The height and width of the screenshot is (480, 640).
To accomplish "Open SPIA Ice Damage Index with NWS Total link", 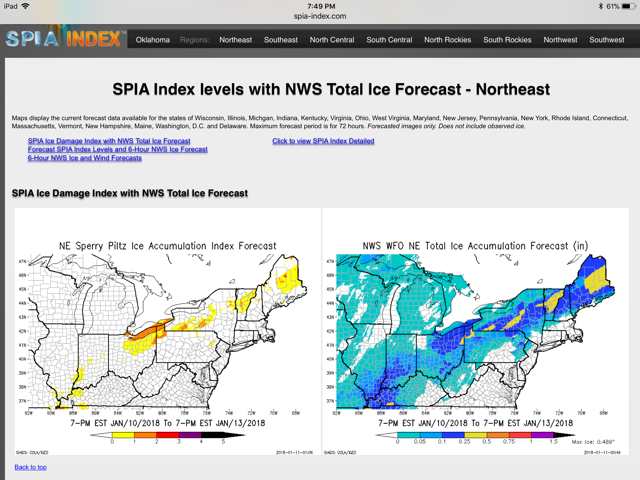I will [109, 141].
